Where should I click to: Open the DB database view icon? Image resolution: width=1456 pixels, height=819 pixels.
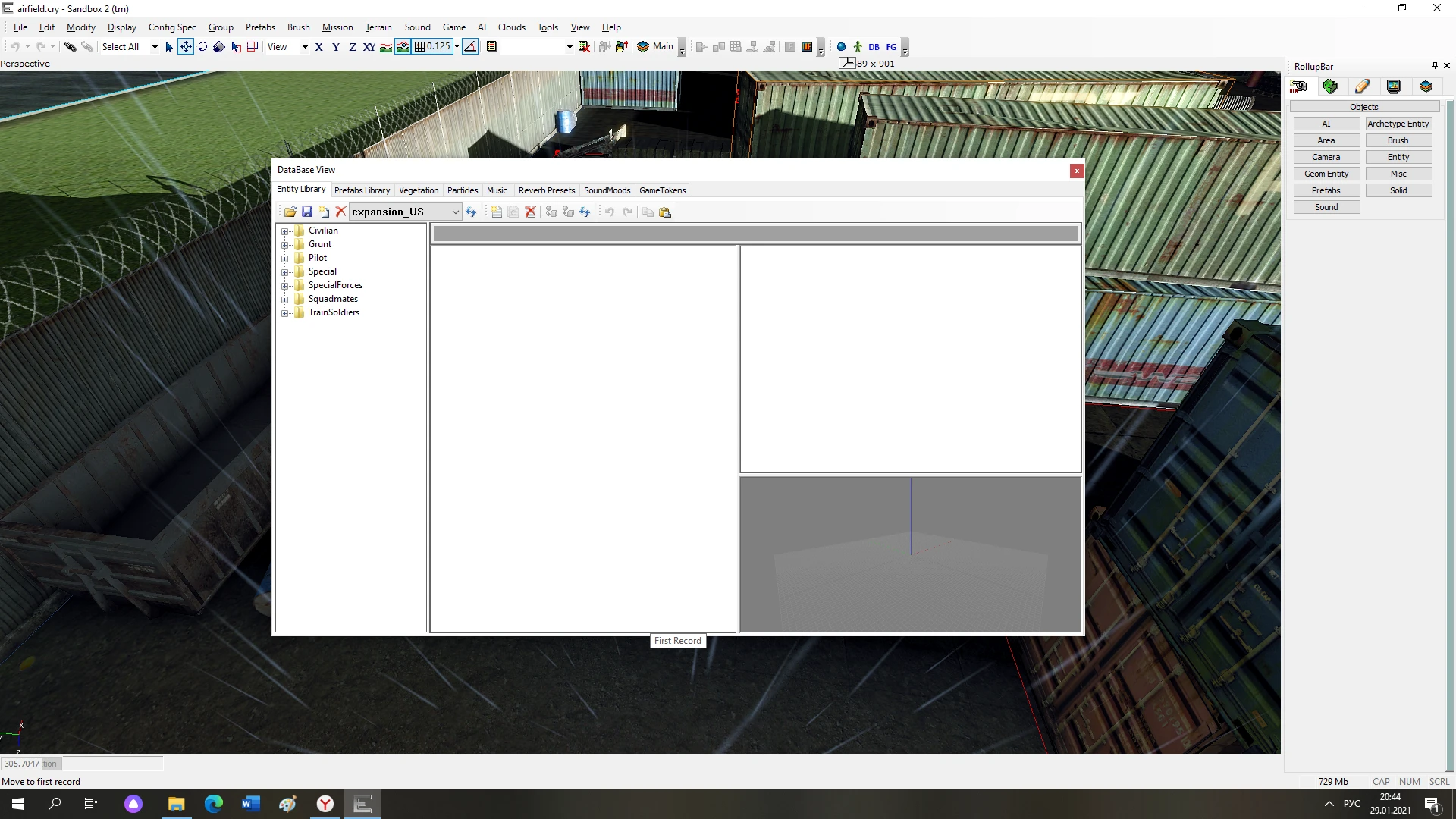874,47
